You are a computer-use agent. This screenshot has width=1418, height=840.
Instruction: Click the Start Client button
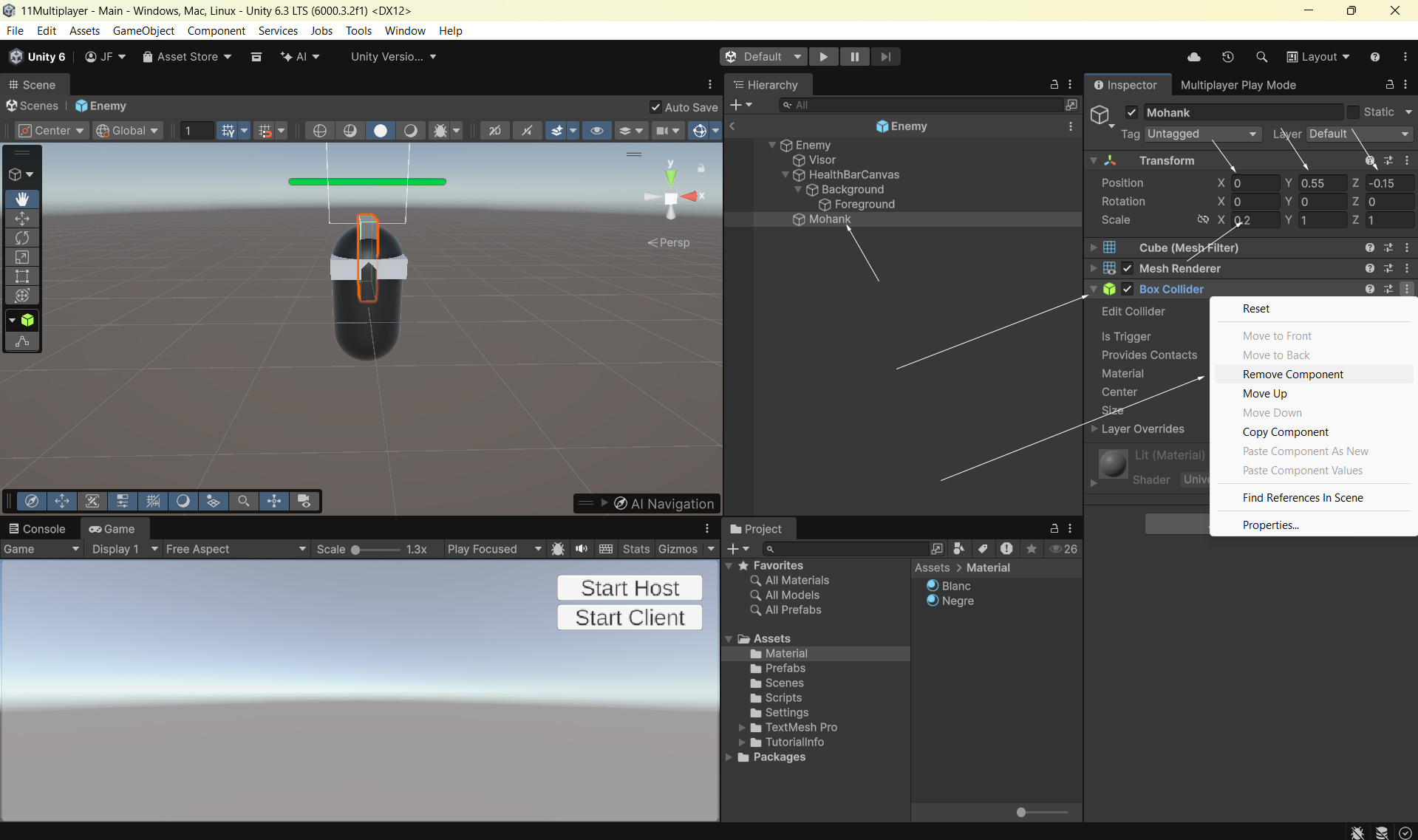(630, 618)
